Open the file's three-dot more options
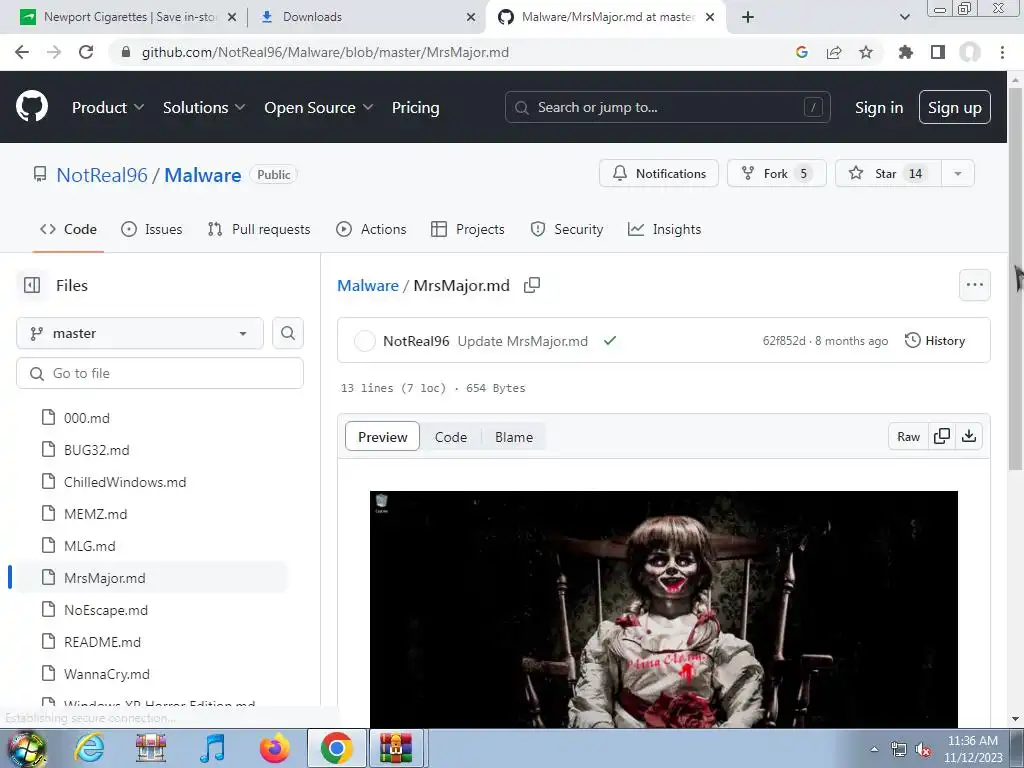 point(975,285)
